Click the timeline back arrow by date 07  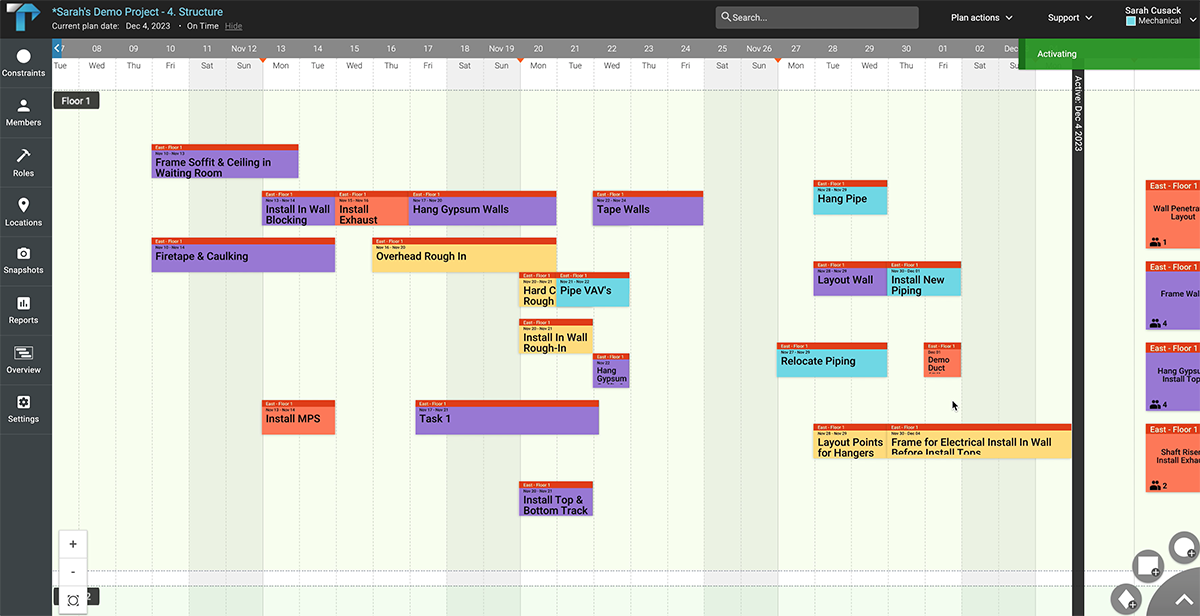click(58, 47)
